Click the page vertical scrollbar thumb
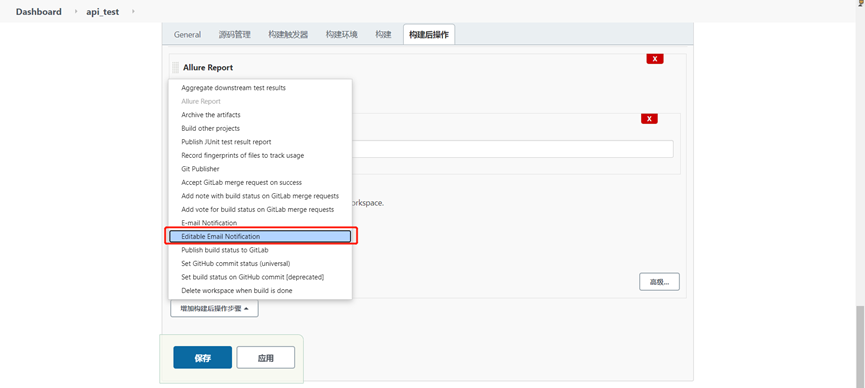865x388 pixels. tap(859, 348)
